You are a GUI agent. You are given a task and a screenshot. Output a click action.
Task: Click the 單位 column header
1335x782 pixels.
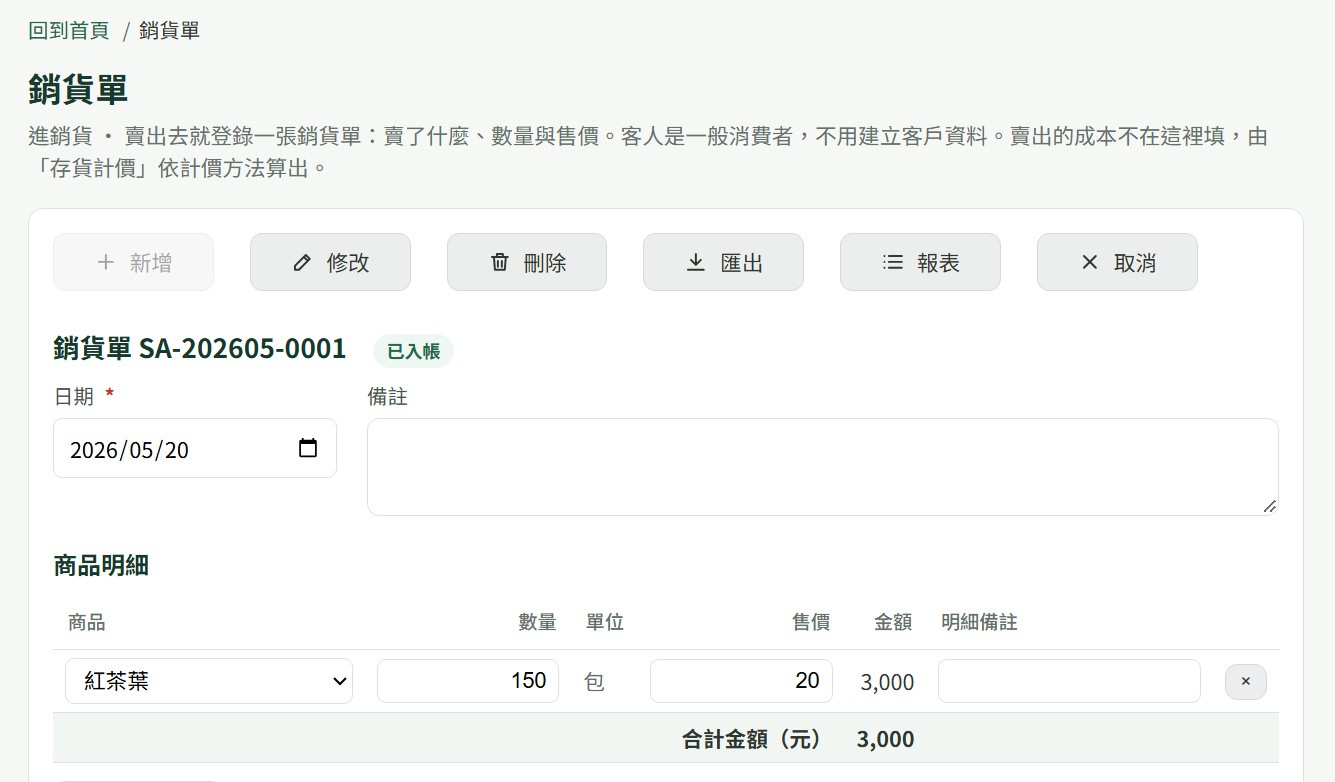(x=605, y=622)
